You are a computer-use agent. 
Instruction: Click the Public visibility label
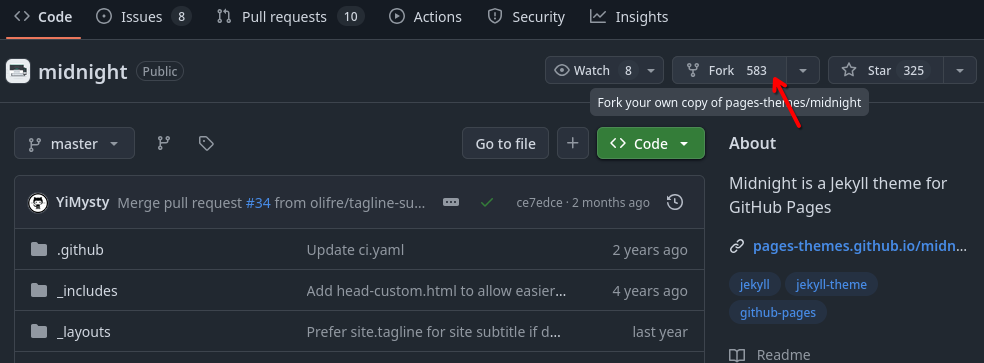159,72
